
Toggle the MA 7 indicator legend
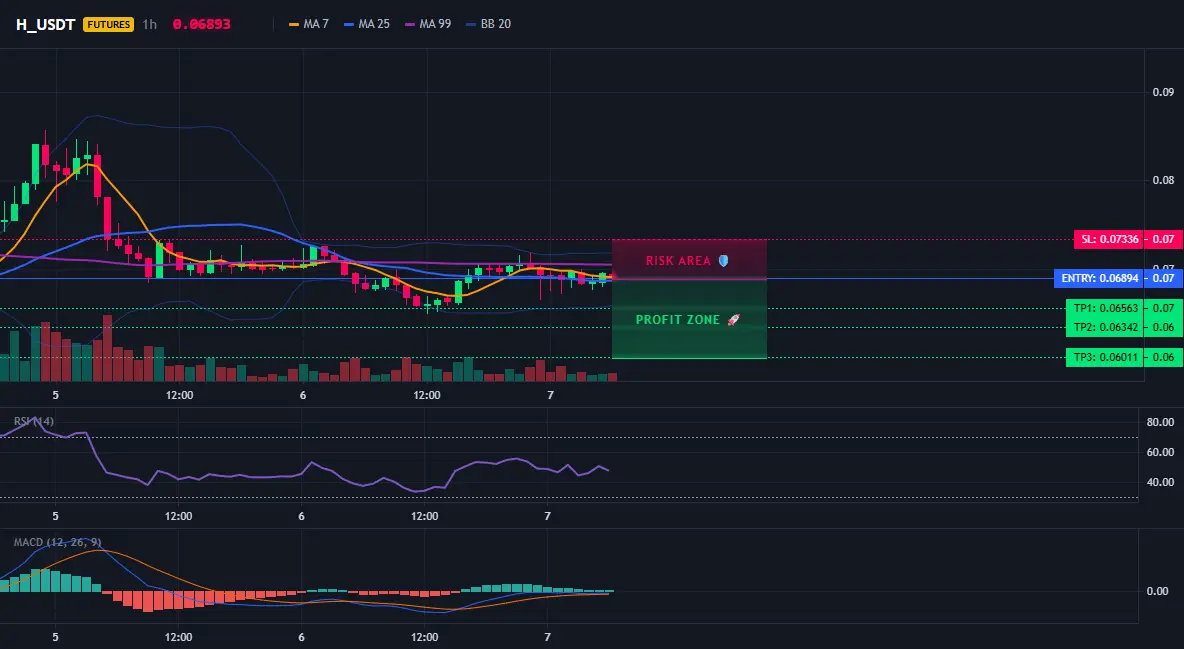(309, 24)
